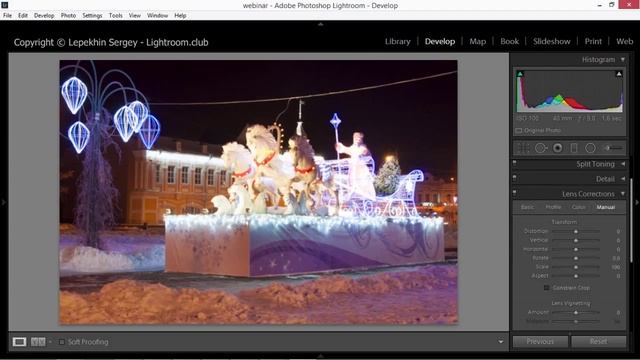The image size is (640, 360).
Task: Select Color tab in Lens Corrections
Action: [x=578, y=207]
